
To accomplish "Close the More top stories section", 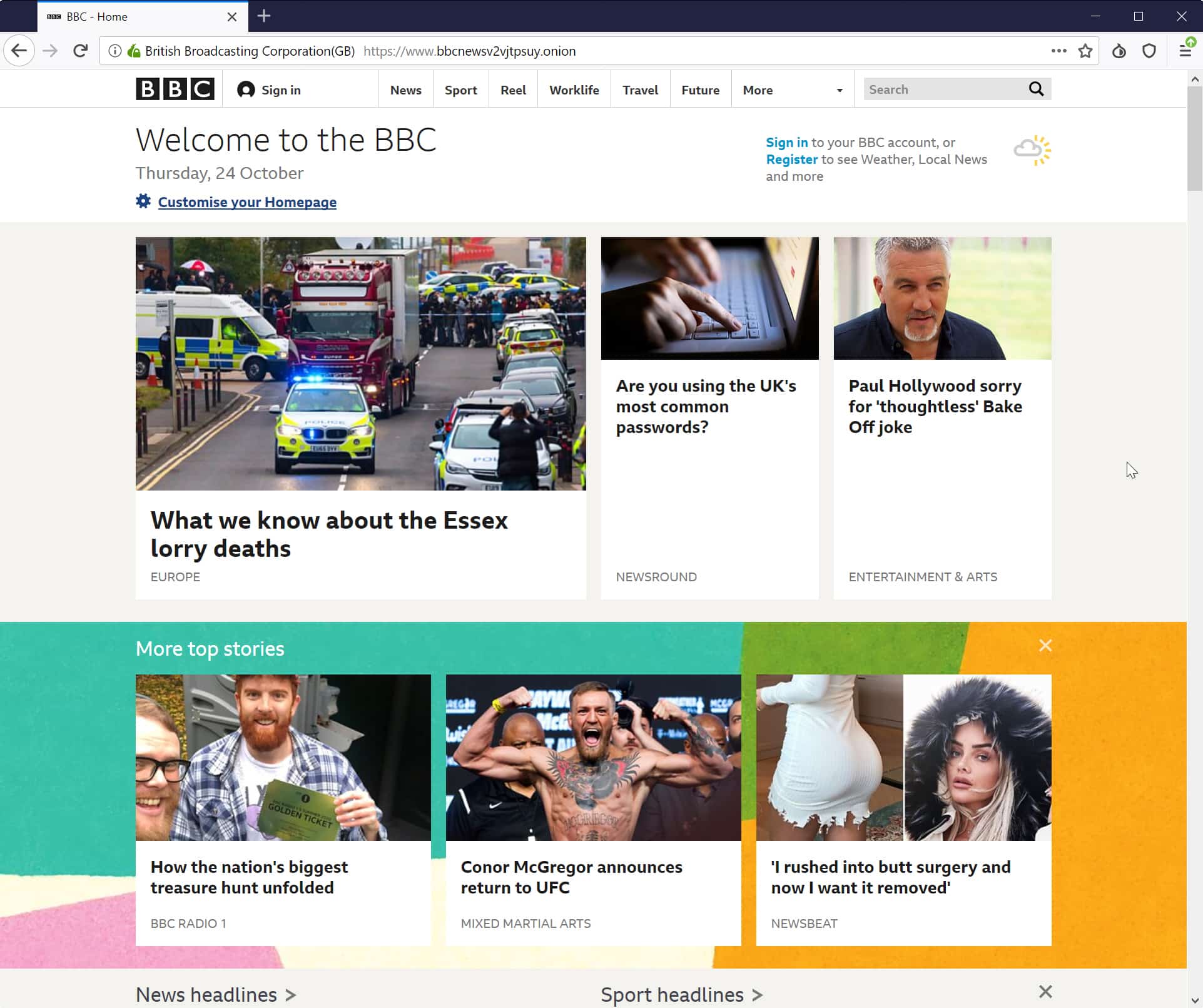I will (1045, 645).
